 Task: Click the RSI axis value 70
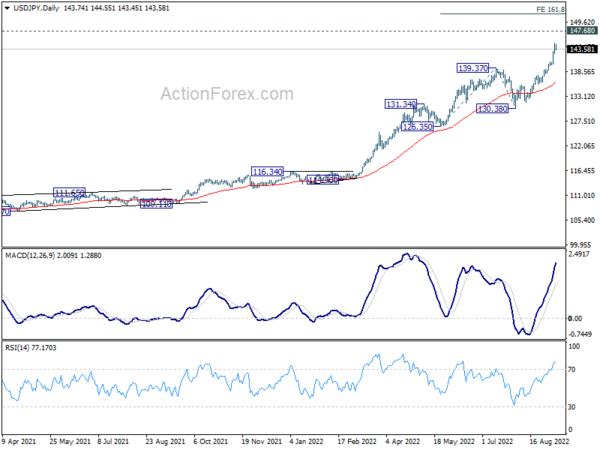(572, 370)
